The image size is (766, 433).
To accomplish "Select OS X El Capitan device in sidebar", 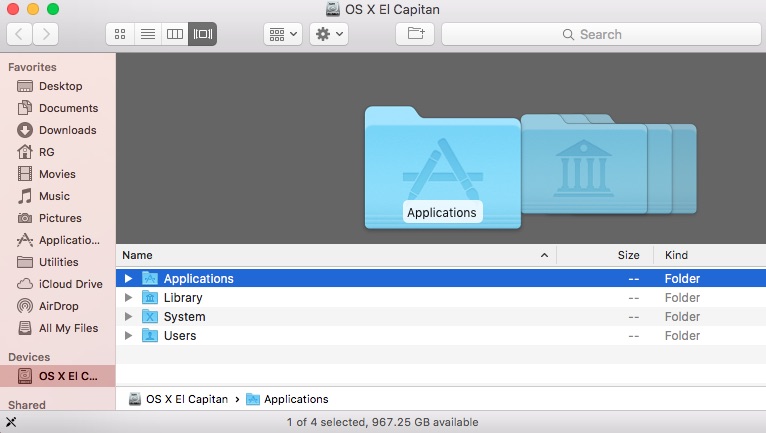I will [x=58, y=376].
